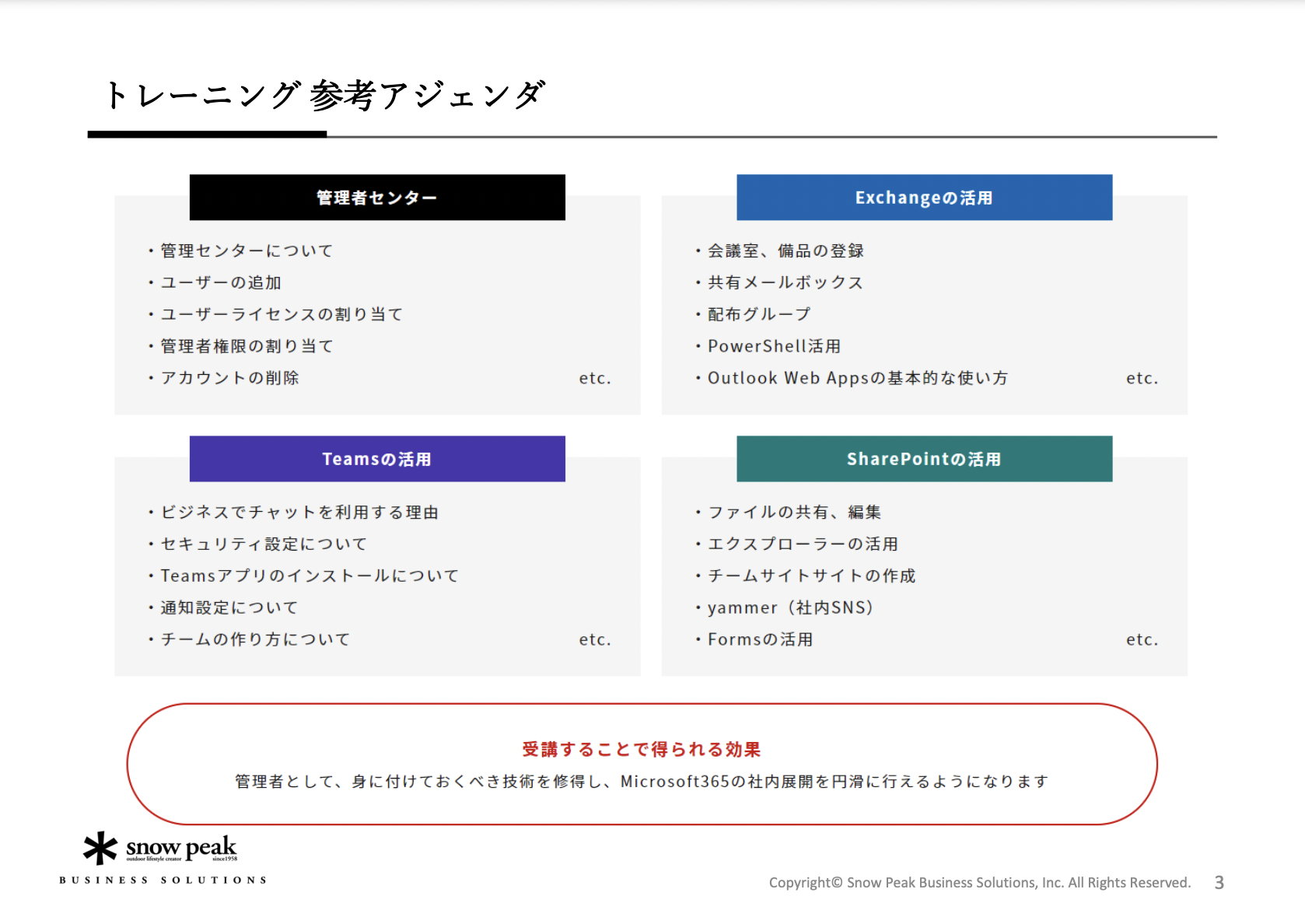Click etc. in the Teams panel
Image resolution: width=1305 pixels, height=924 pixels.
coord(595,640)
